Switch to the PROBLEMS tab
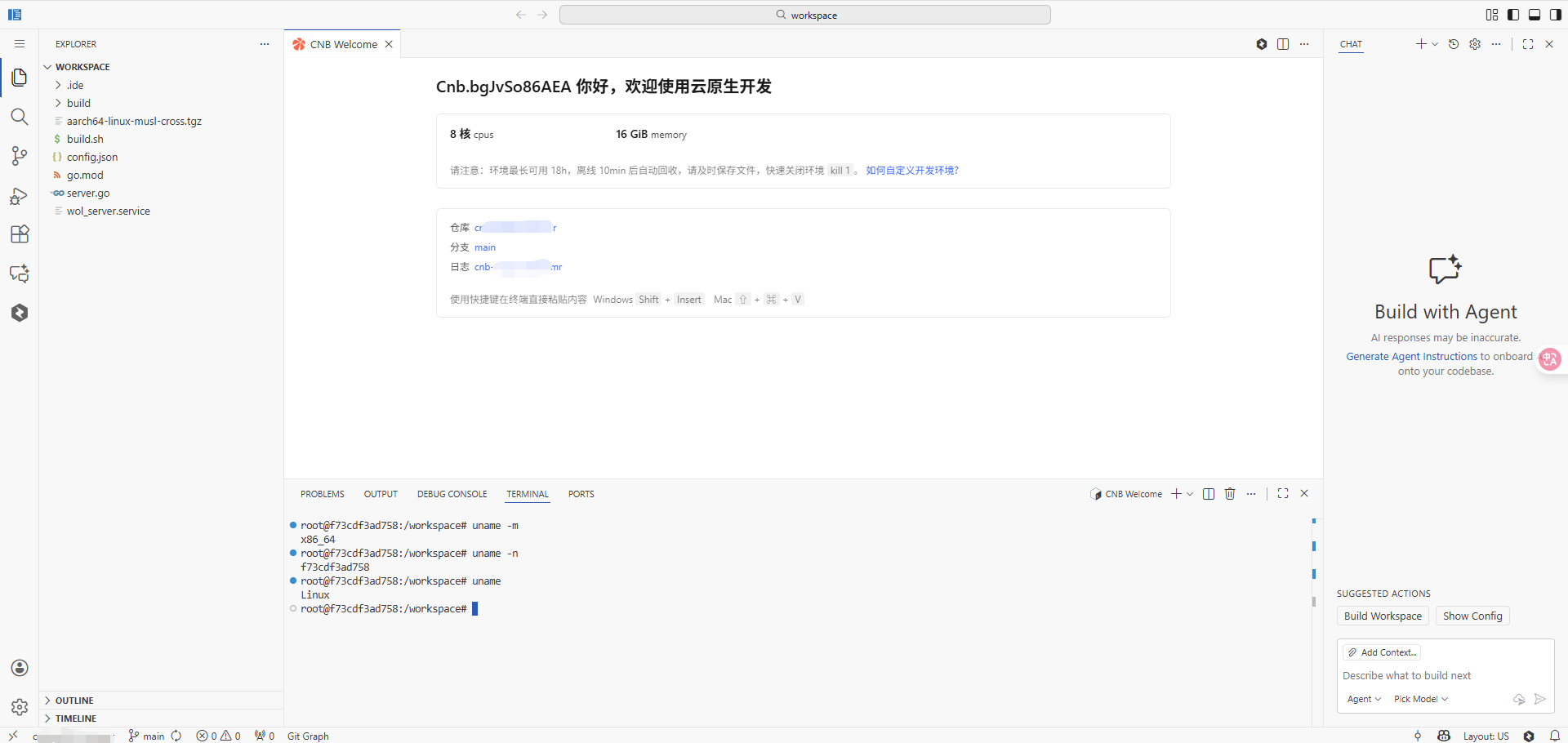 point(322,494)
